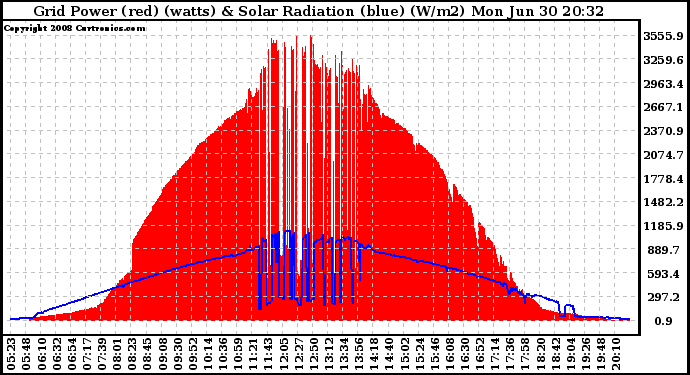
Task: Click the 13:12 time label
Action: [328, 354]
